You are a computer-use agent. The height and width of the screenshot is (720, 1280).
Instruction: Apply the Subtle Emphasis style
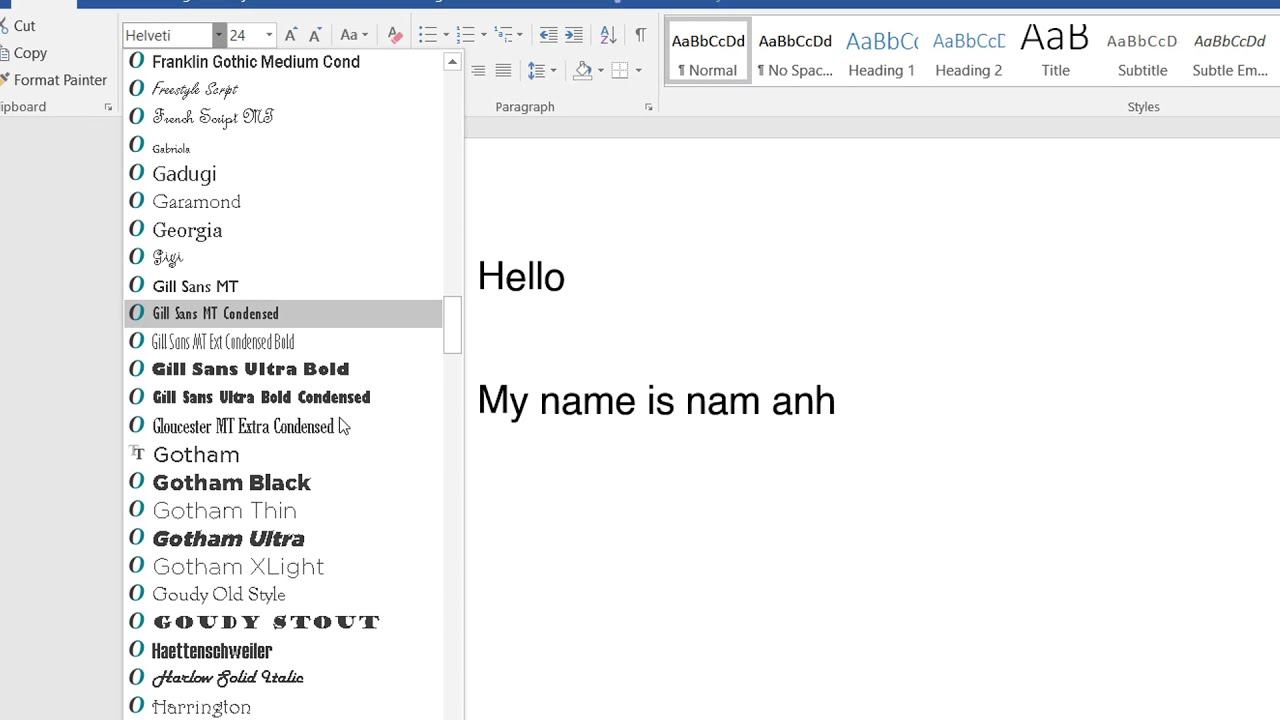point(1230,52)
